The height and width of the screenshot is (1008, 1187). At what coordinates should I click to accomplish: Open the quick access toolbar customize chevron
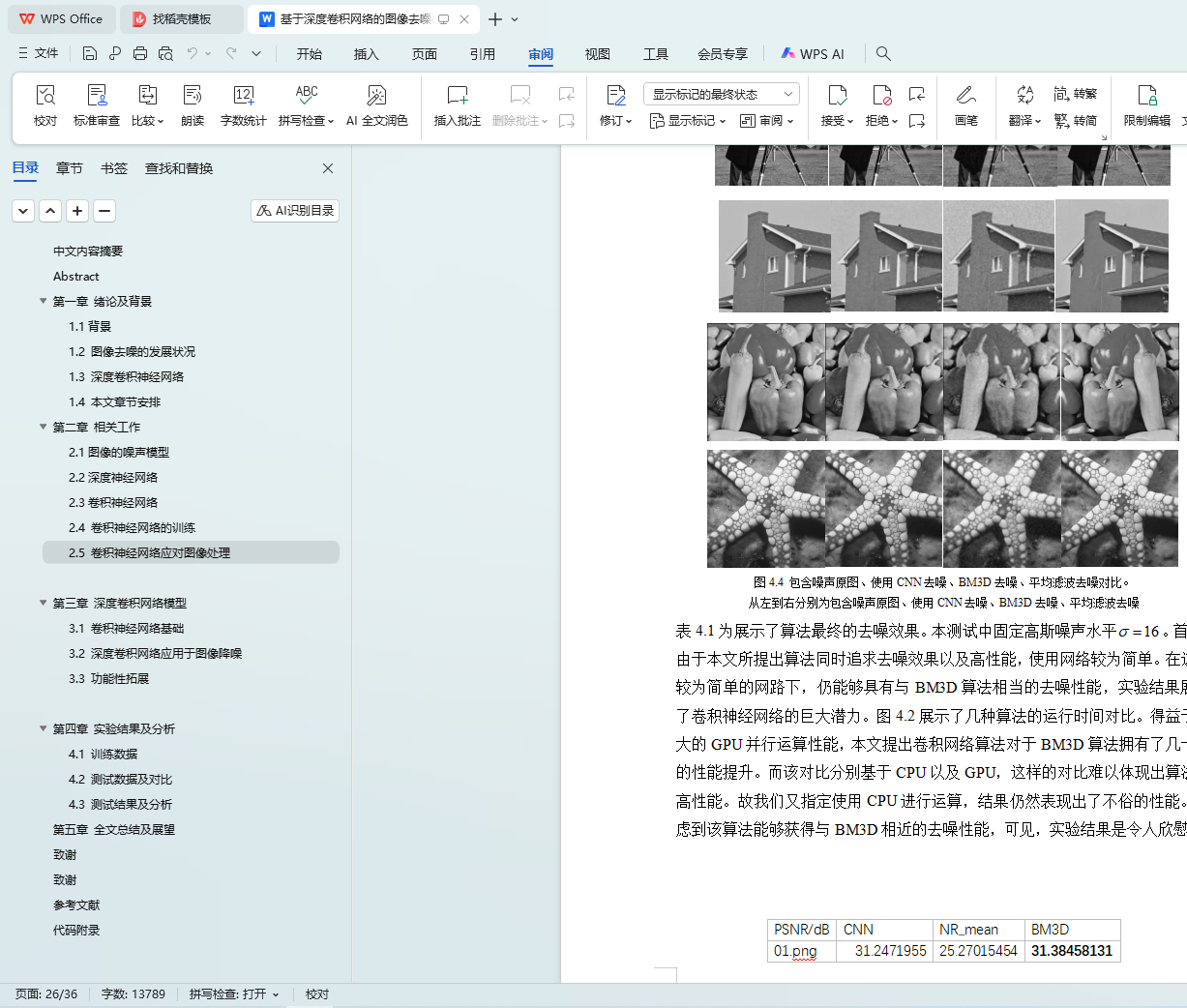[x=256, y=53]
